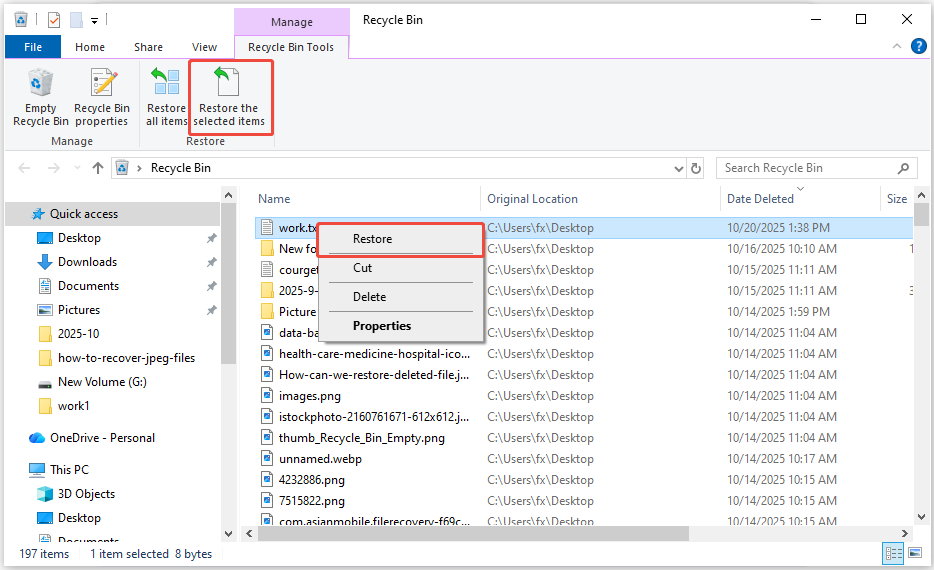Open the Help question mark icon
Image resolution: width=934 pixels, height=570 pixels.
click(x=918, y=47)
